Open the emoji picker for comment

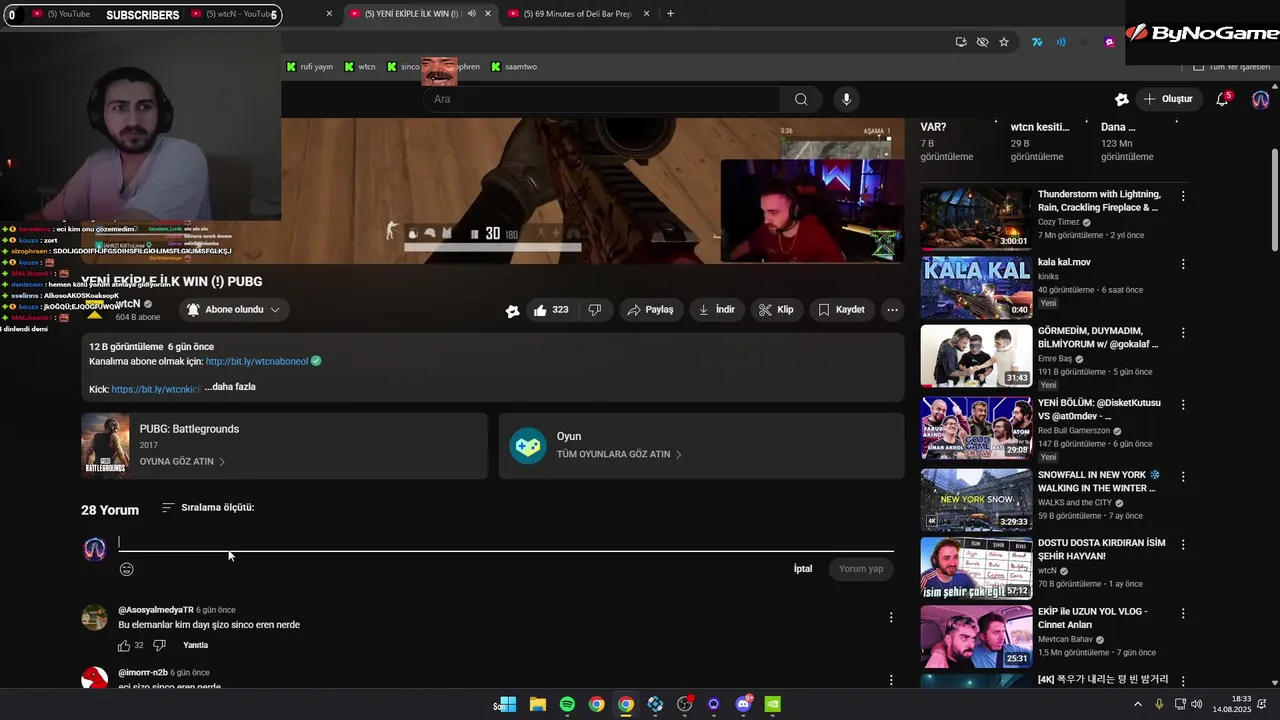click(x=127, y=569)
